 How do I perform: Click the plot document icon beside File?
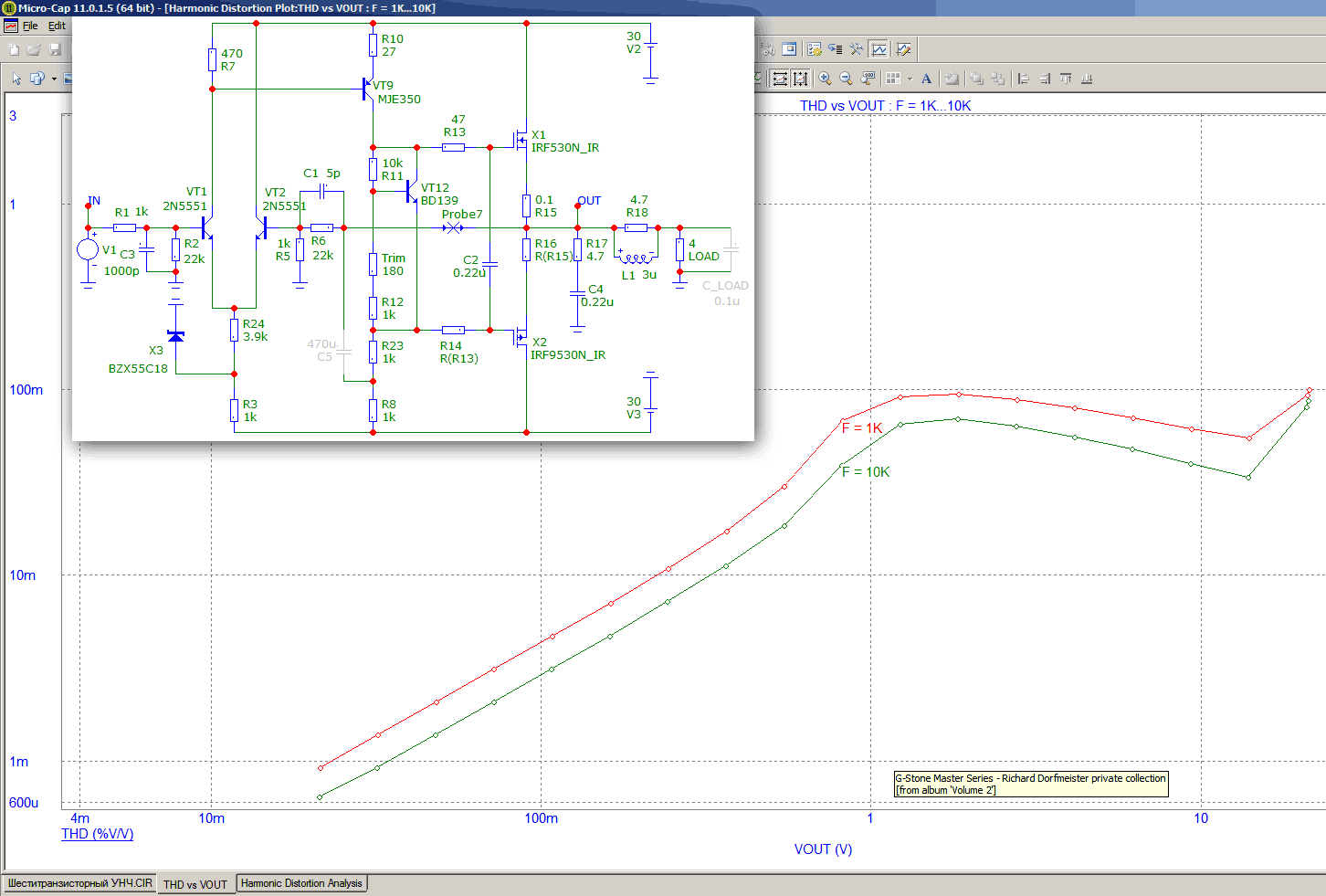click(11, 26)
